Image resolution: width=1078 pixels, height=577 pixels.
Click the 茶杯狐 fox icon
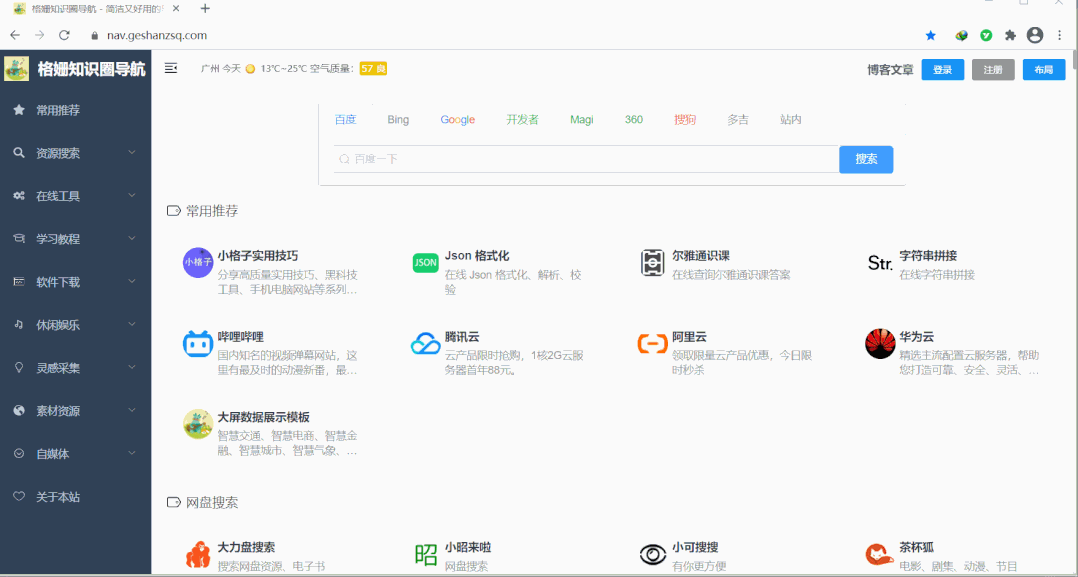tap(880, 554)
